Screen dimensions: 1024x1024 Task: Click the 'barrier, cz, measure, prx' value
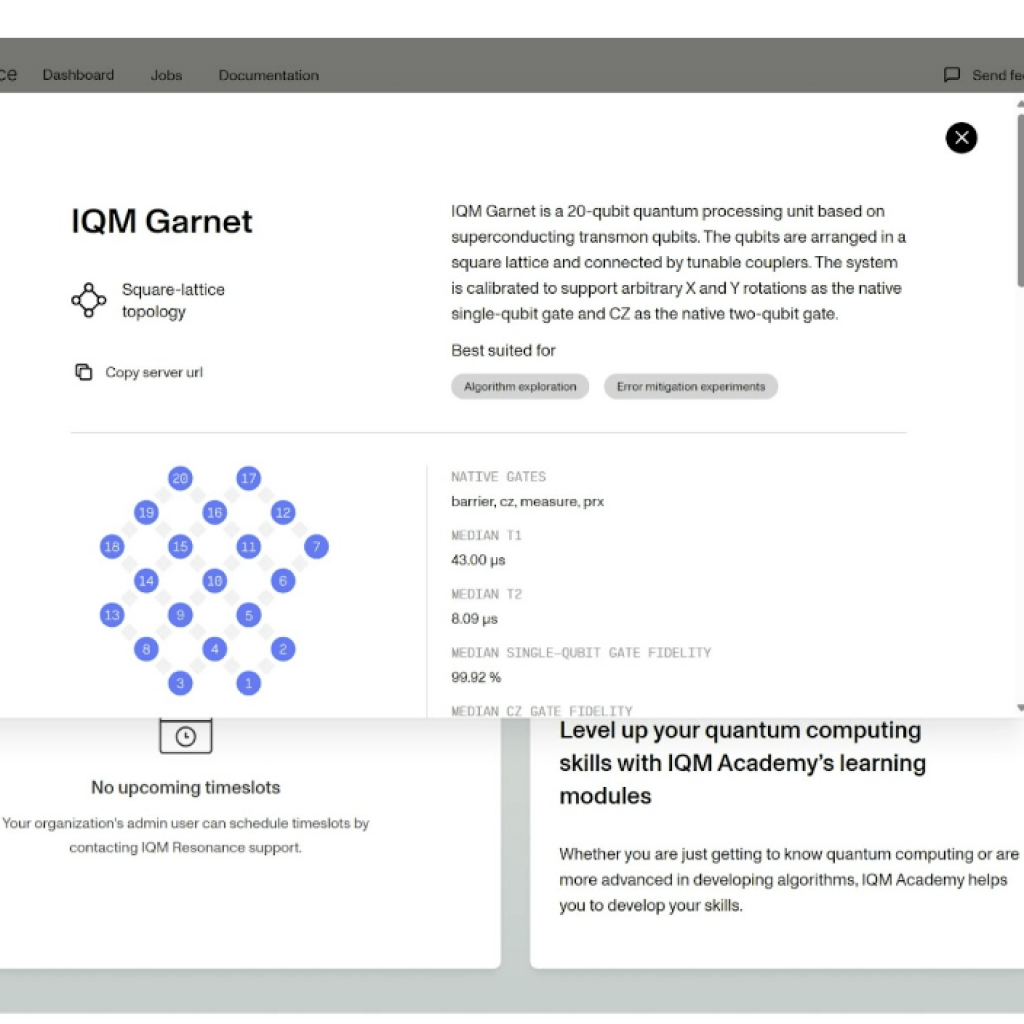[x=527, y=502]
